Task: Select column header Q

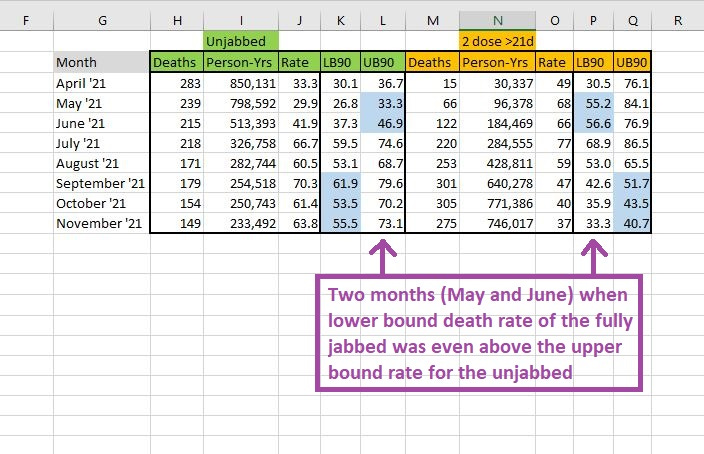Action: tap(633, 21)
